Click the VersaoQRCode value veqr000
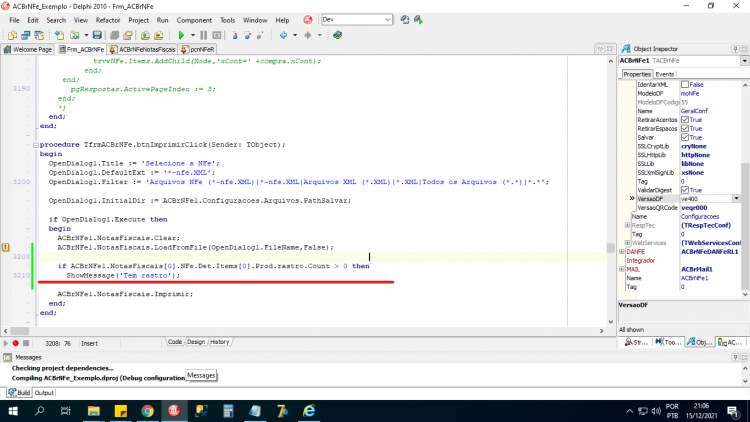750x422 pixels. point(694,208)
